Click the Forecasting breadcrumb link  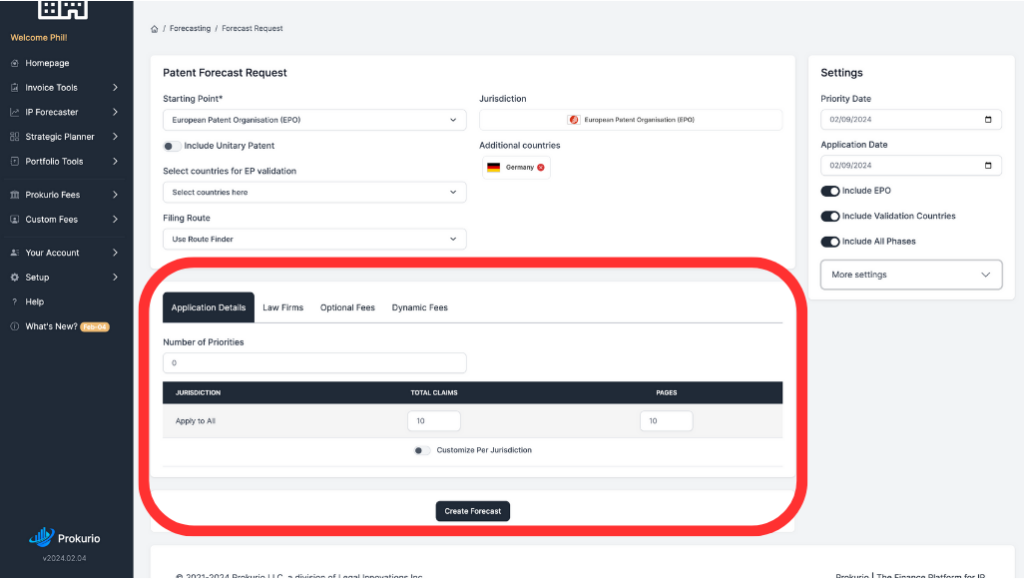click(x=190, y=29)
